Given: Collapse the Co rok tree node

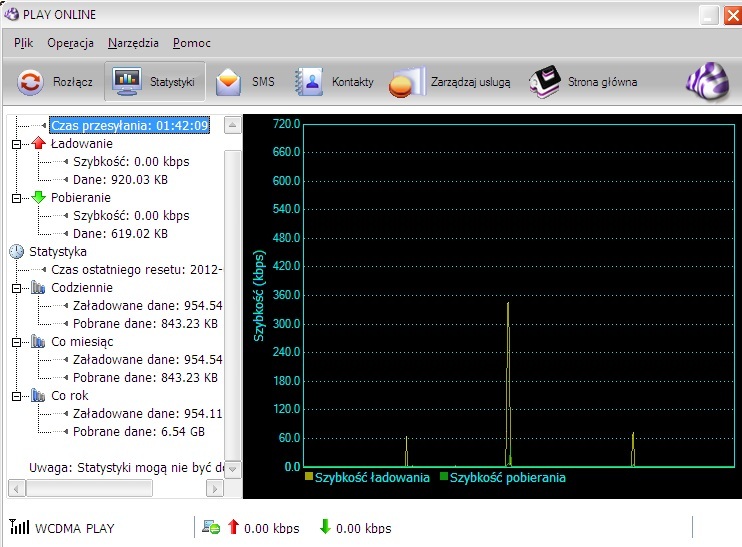Looking at the screenshot, I should point(17,396).
